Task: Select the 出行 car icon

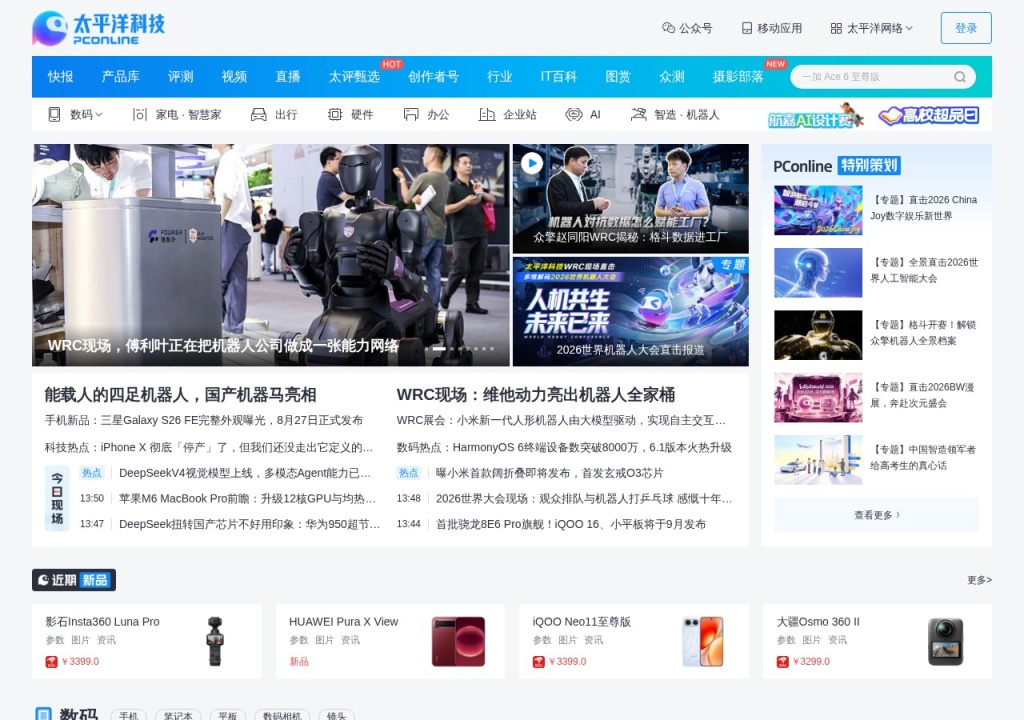Action: click(x=259, y=114)
